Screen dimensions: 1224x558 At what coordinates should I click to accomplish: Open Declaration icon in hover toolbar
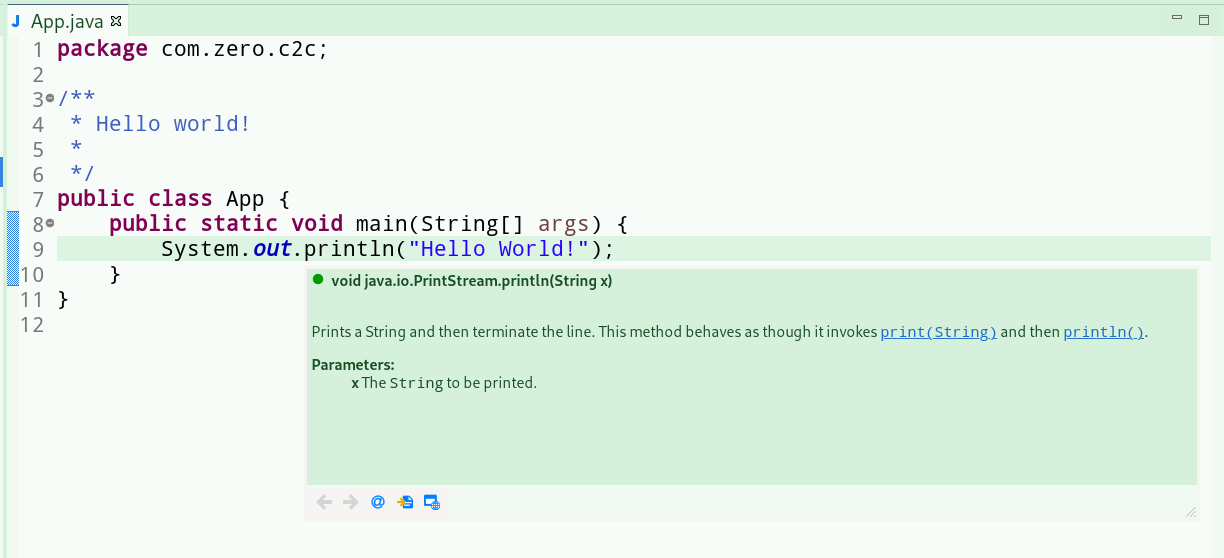405,502
